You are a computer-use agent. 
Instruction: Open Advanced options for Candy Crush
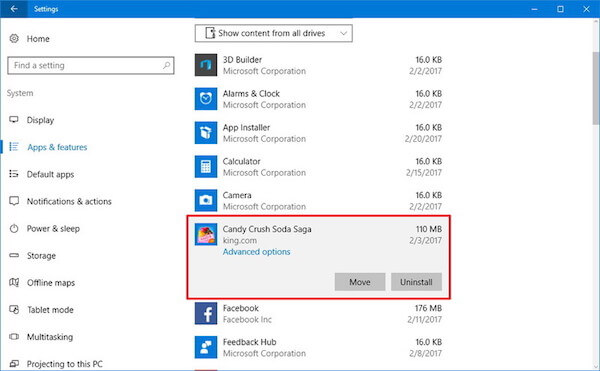coord(256,252)
